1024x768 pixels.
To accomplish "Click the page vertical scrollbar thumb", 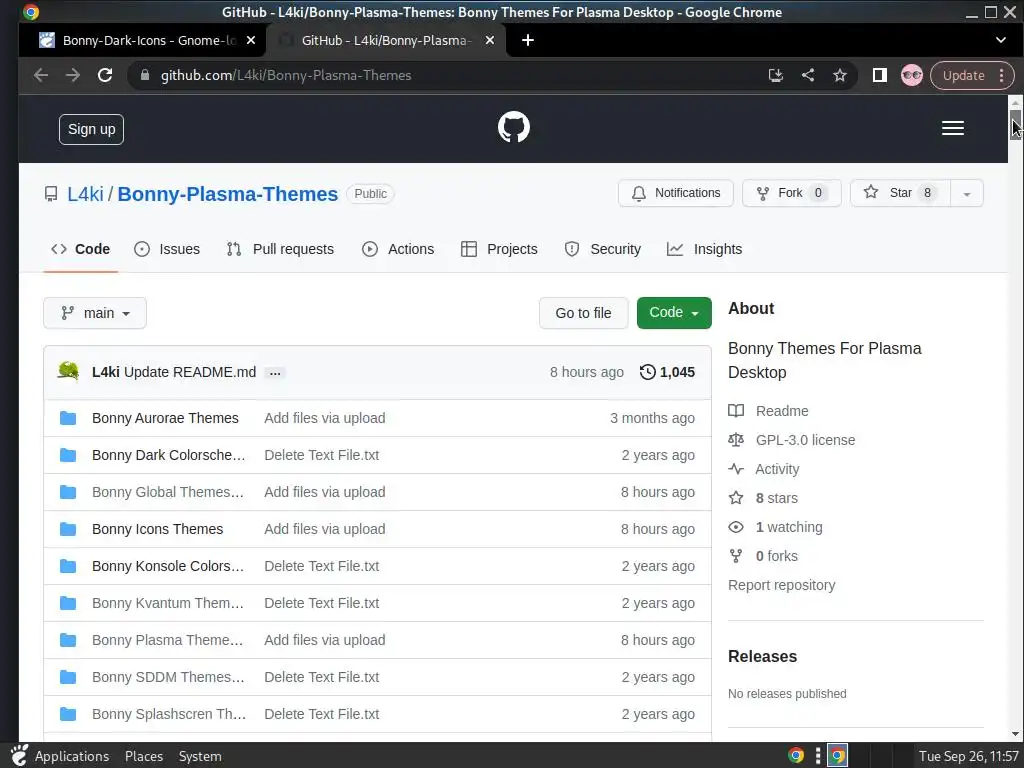I will click(1015, 125).
